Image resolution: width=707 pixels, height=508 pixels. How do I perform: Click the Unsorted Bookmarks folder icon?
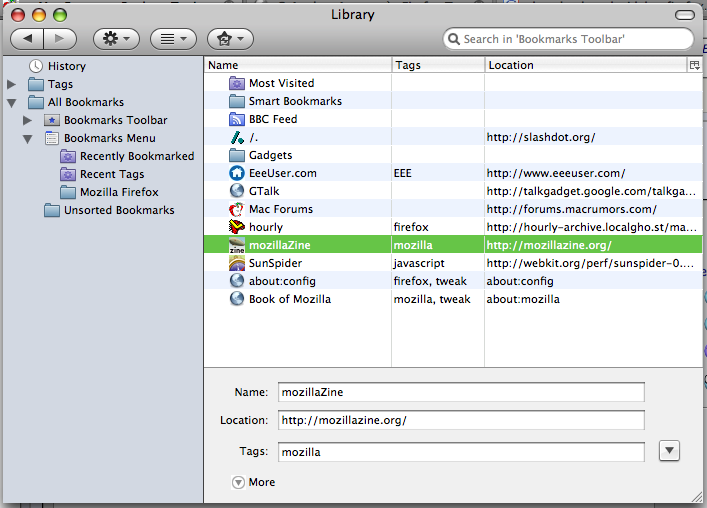click(x=52, y=211)
